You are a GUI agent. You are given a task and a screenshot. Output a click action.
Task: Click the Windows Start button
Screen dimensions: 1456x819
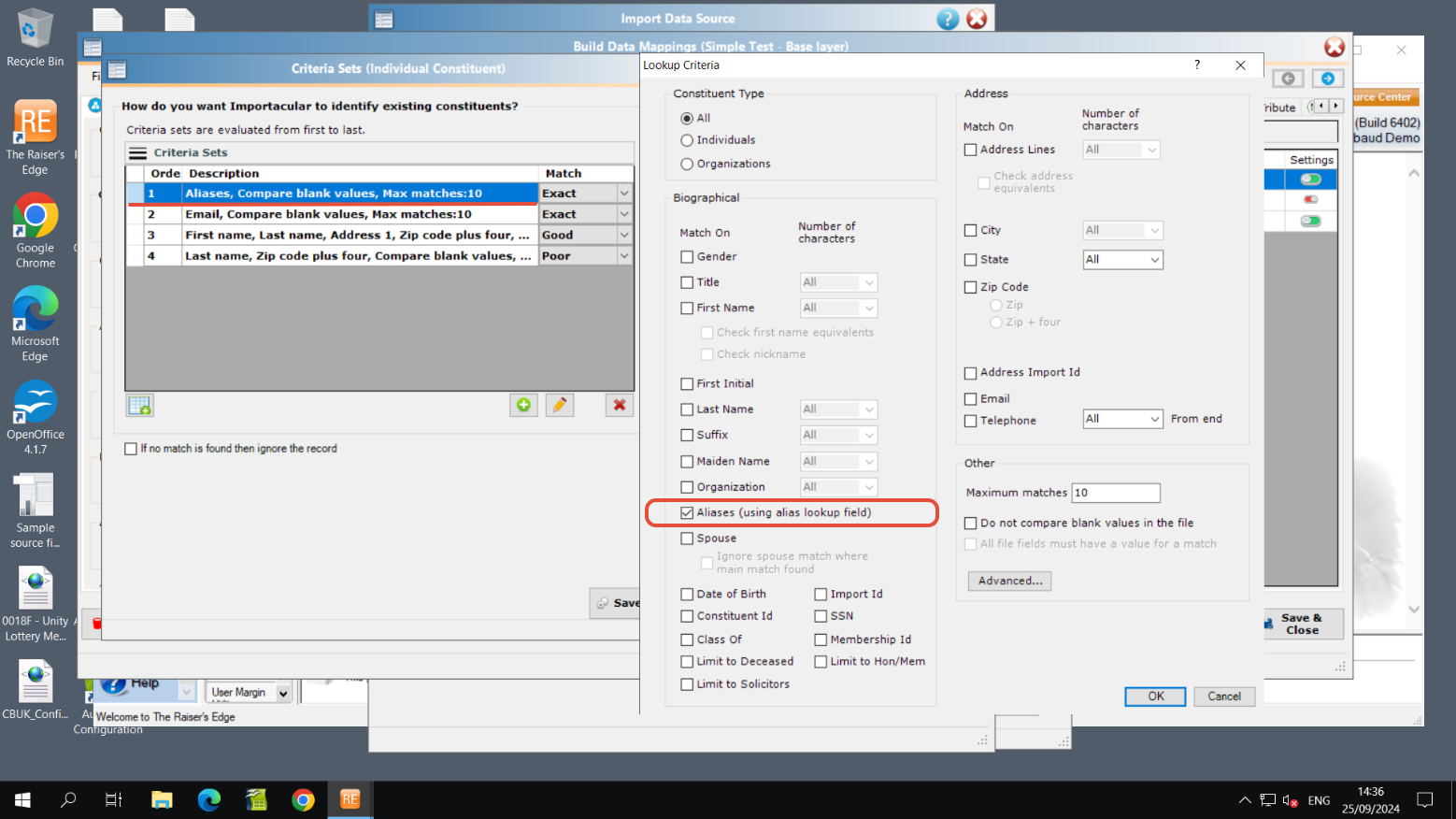pos(22,800)
